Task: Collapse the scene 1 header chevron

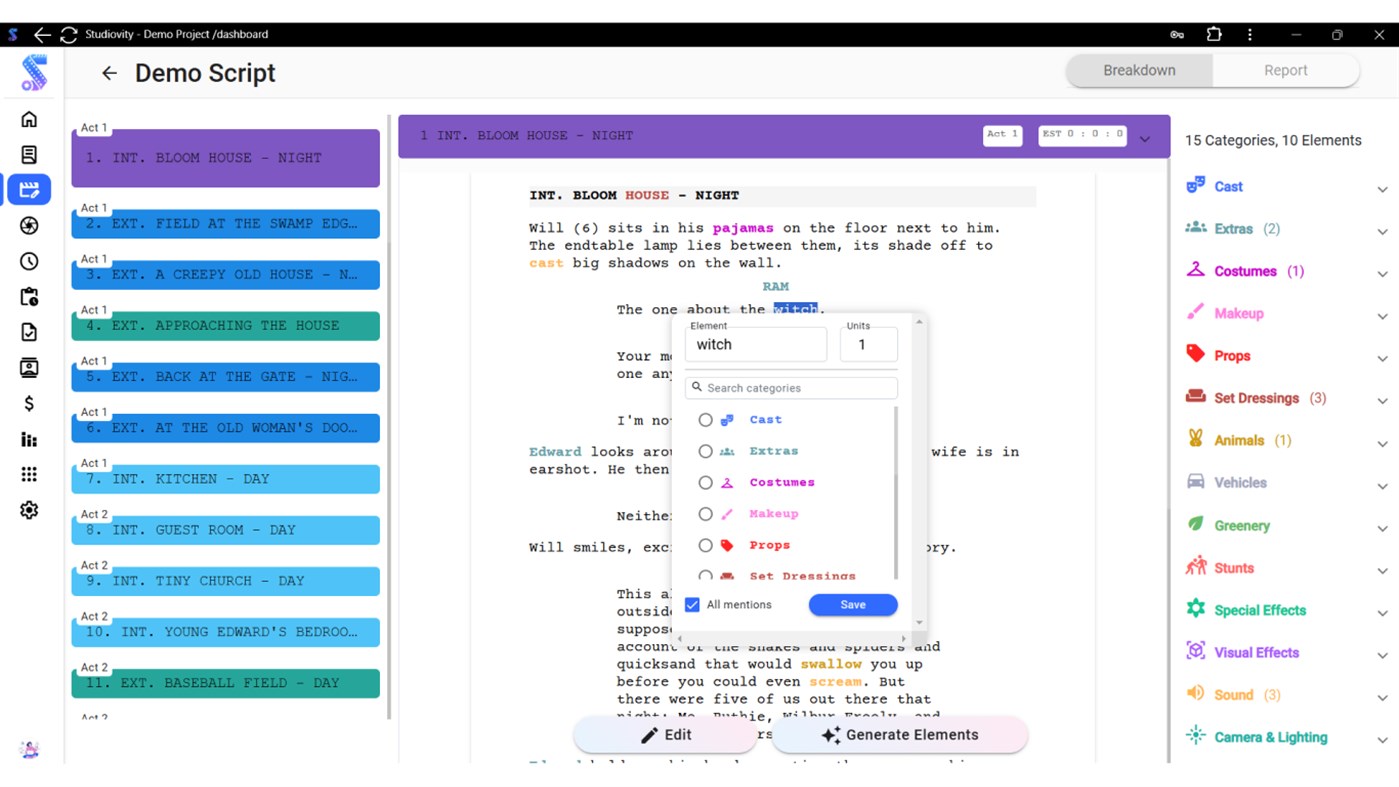Action: click(1145, 139)
